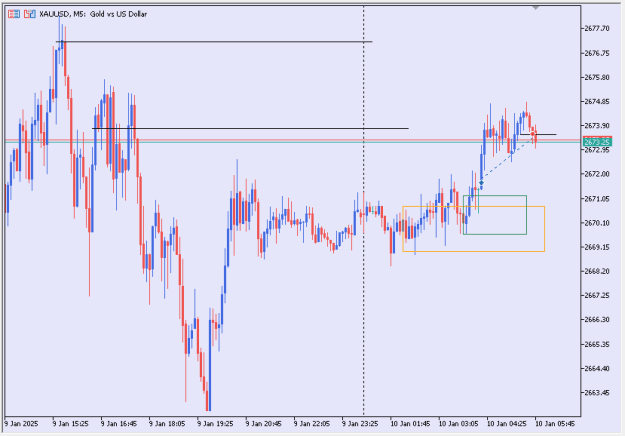
Task: Click the chart shift triangle marker
Action: (x=535, y=8)
